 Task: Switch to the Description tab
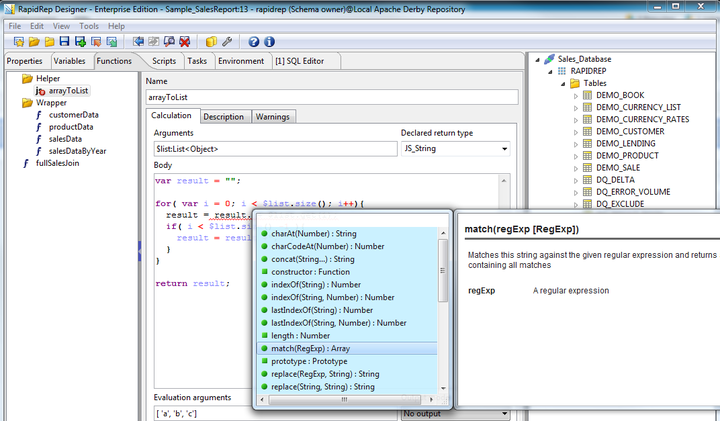(x=224, y=117)
